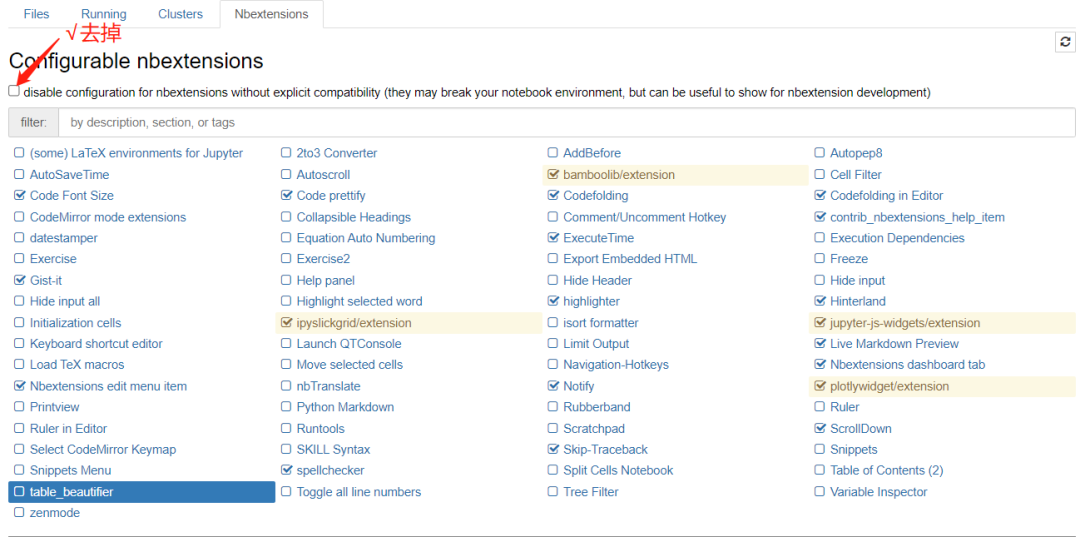This screenshot has width=1080, height=537.
Task: Open the Running tab
Action: [x=104, y=14]
